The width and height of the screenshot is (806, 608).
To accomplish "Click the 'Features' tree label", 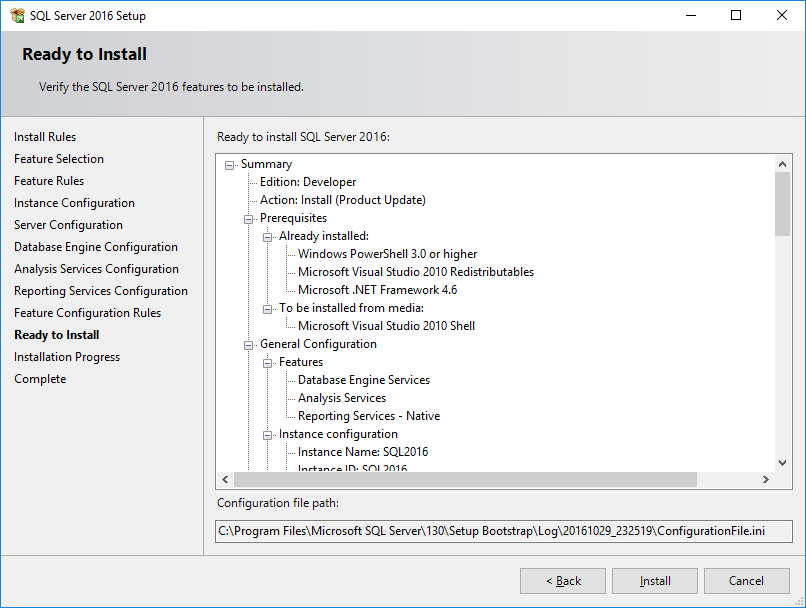I will [x=301, y=362].
